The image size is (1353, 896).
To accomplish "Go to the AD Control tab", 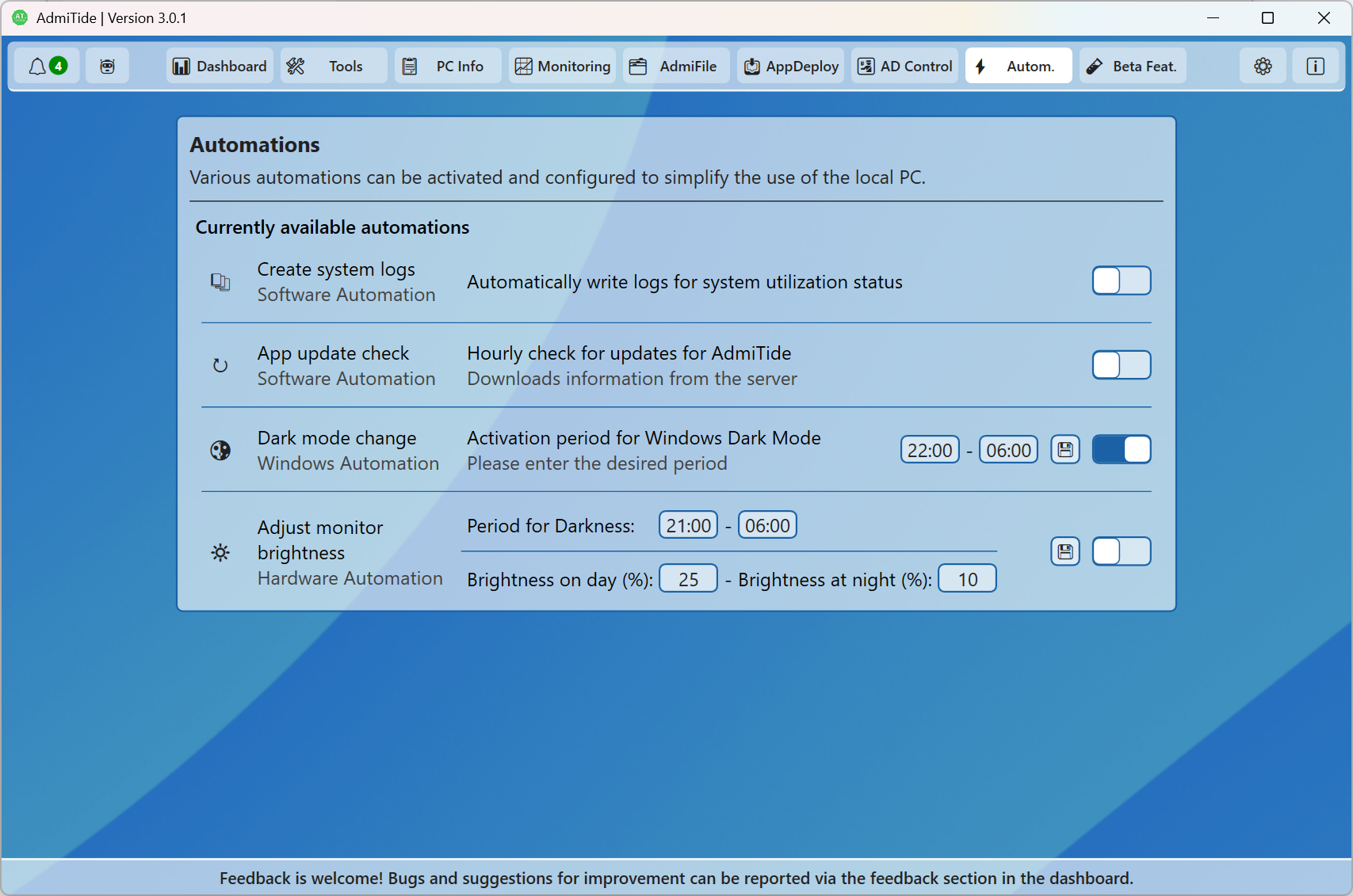I will (x=905, y=66).
